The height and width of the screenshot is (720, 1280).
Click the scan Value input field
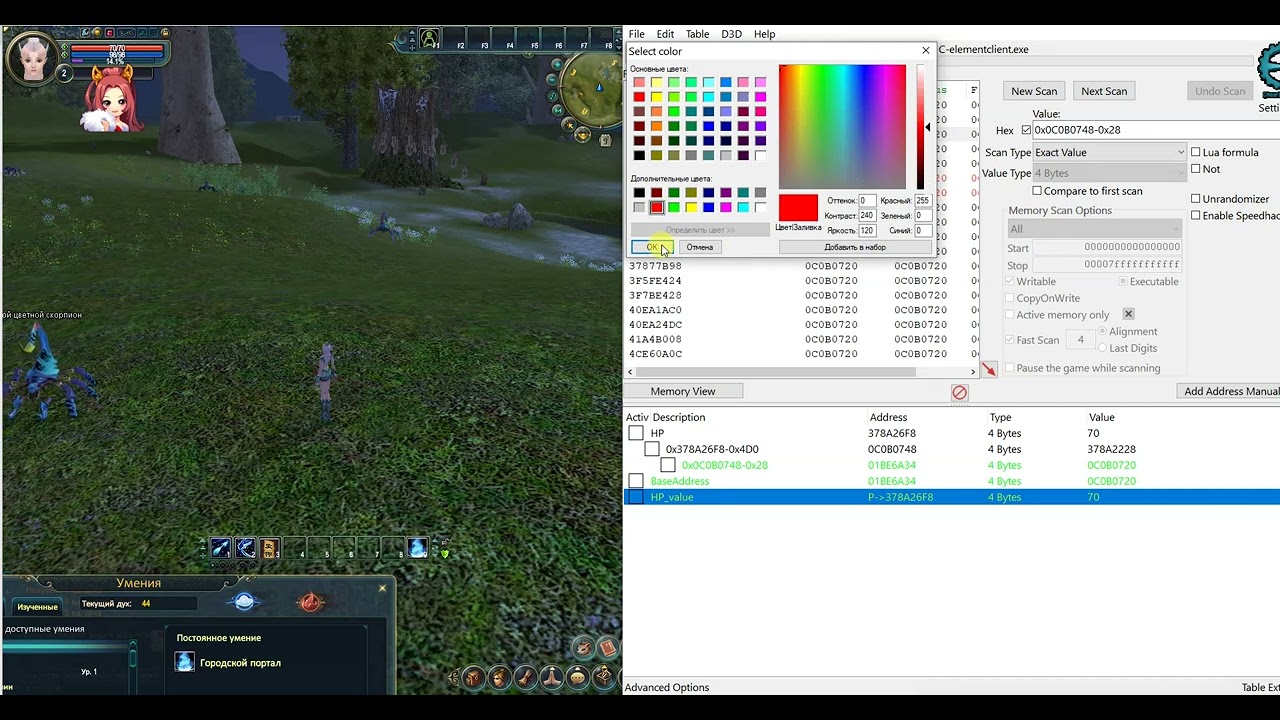pyautogui.click(x=1155, y=130)
